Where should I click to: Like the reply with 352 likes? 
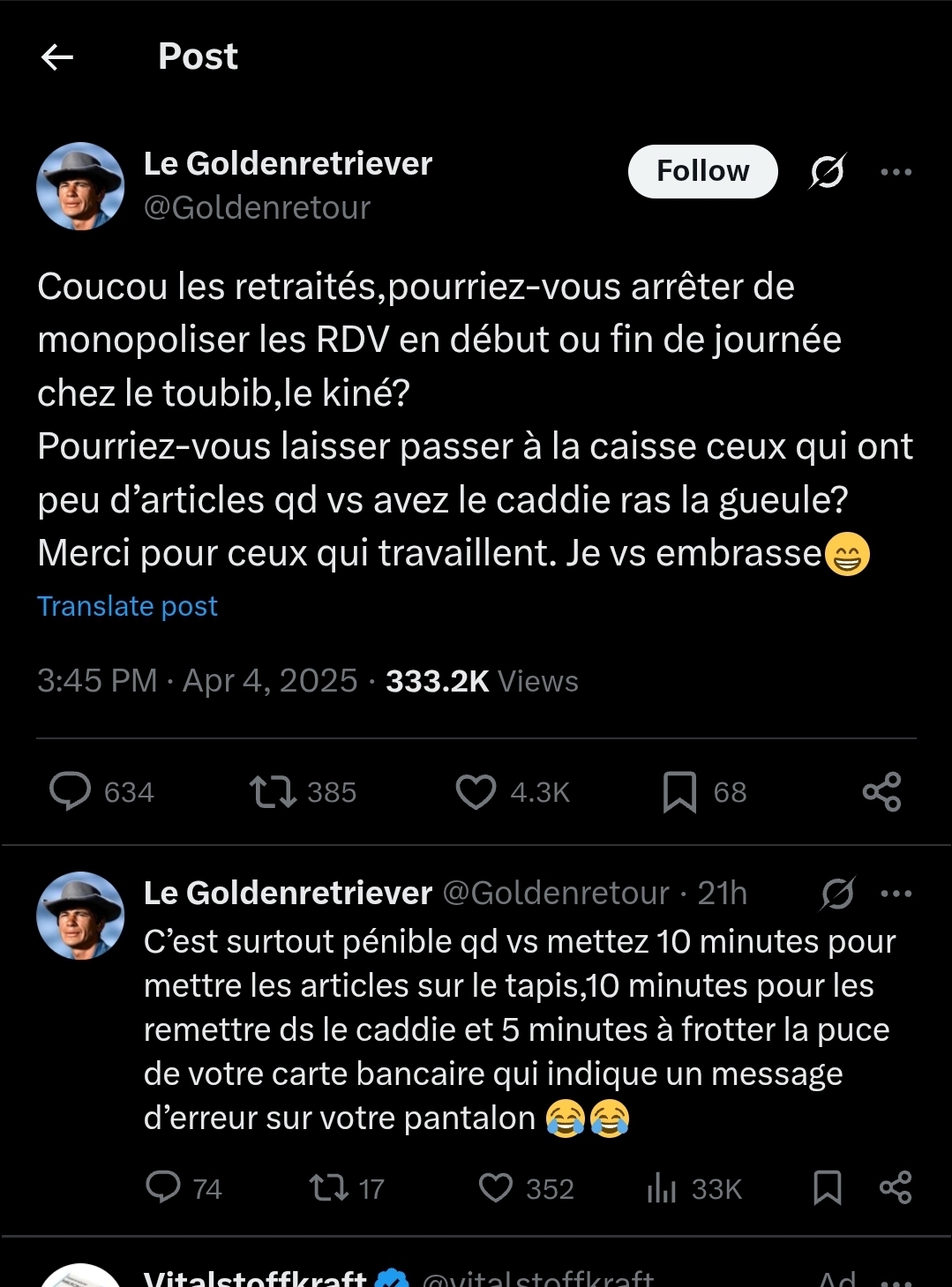click(x=496, y=1187)
